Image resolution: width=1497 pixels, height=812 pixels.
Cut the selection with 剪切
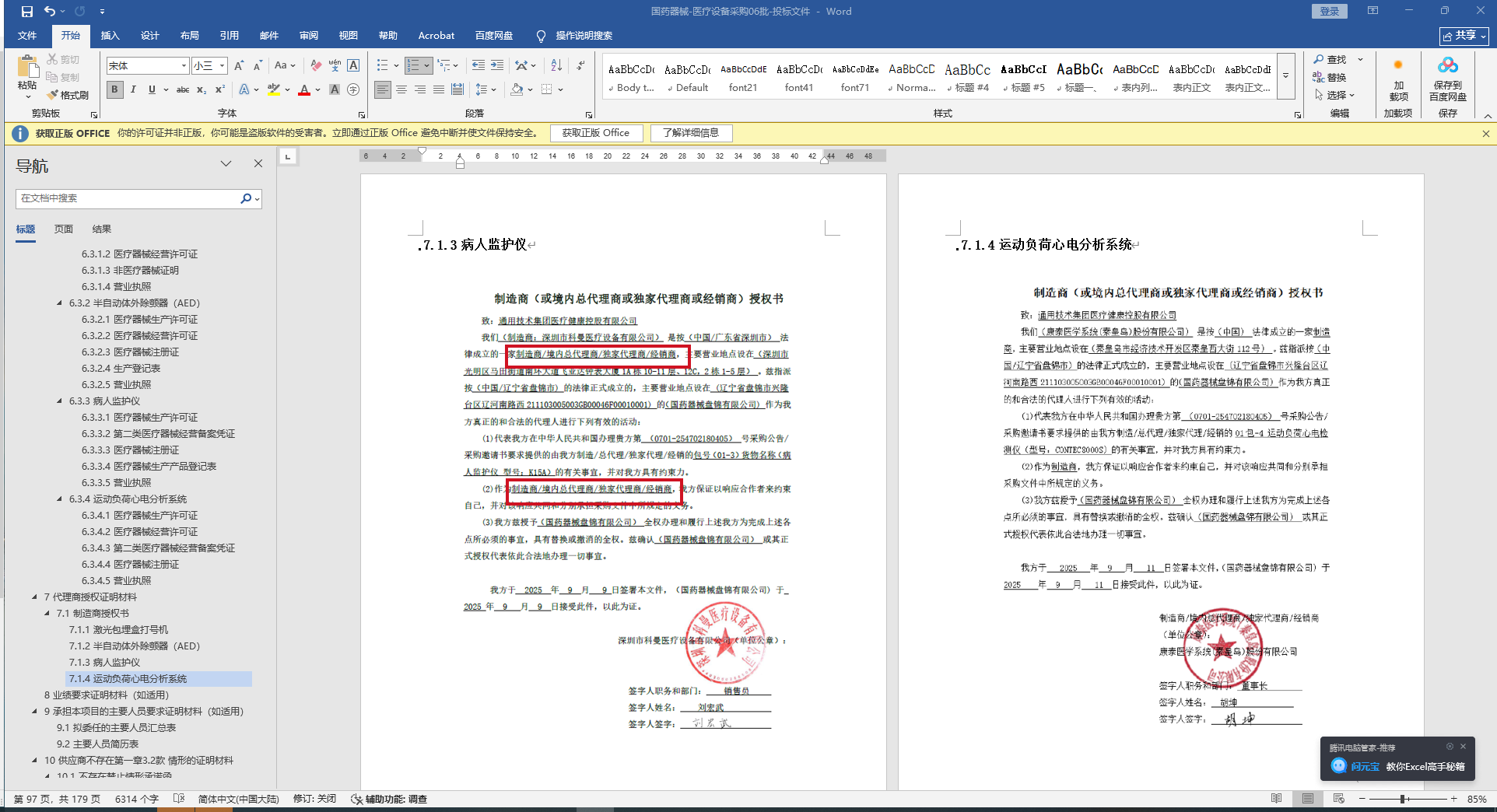point(63,59)
